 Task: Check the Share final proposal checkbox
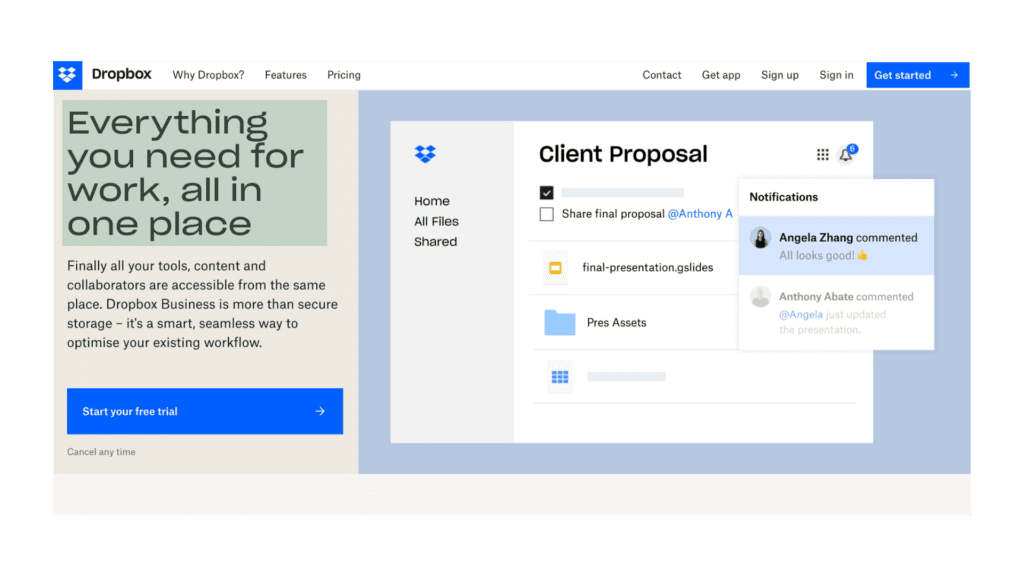[547, 214]
